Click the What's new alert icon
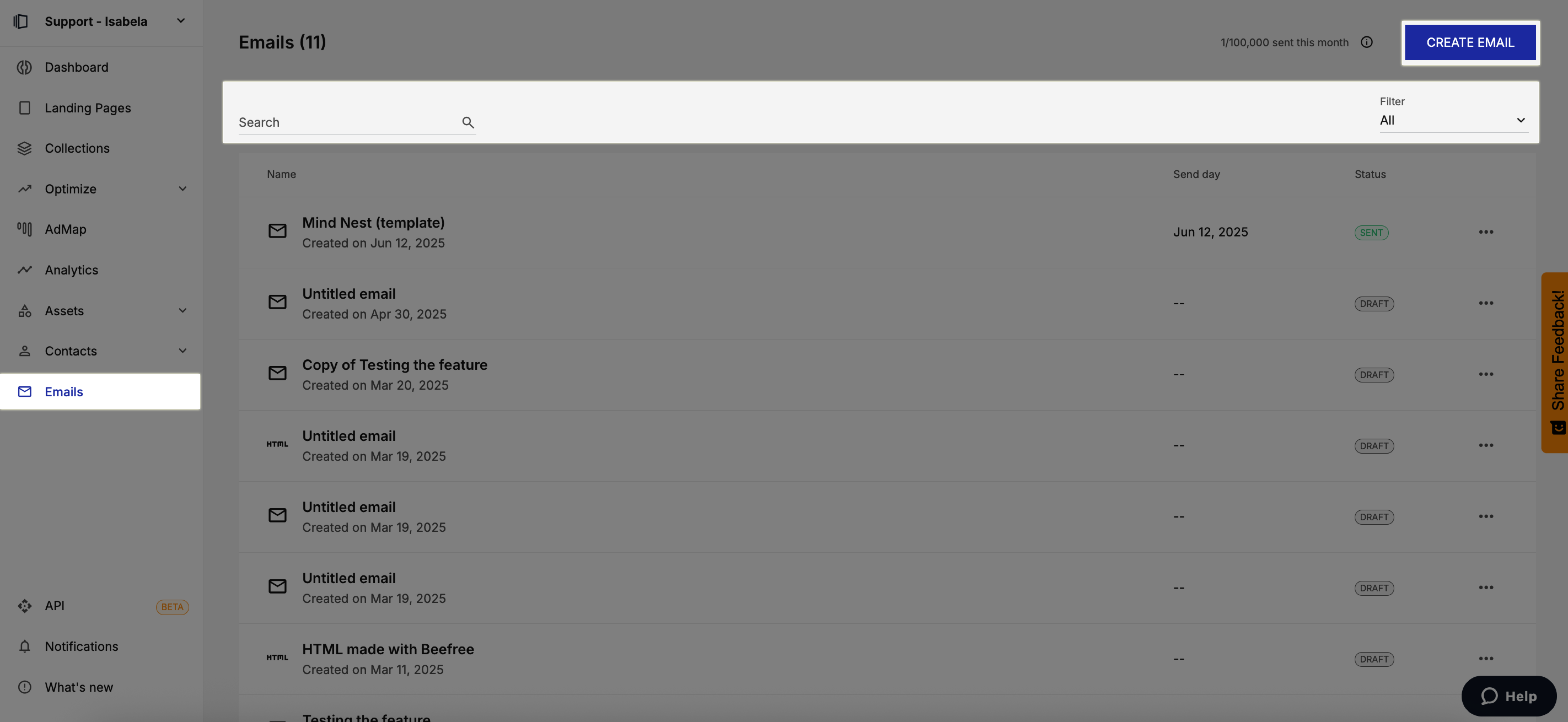 tap(24, 687)
